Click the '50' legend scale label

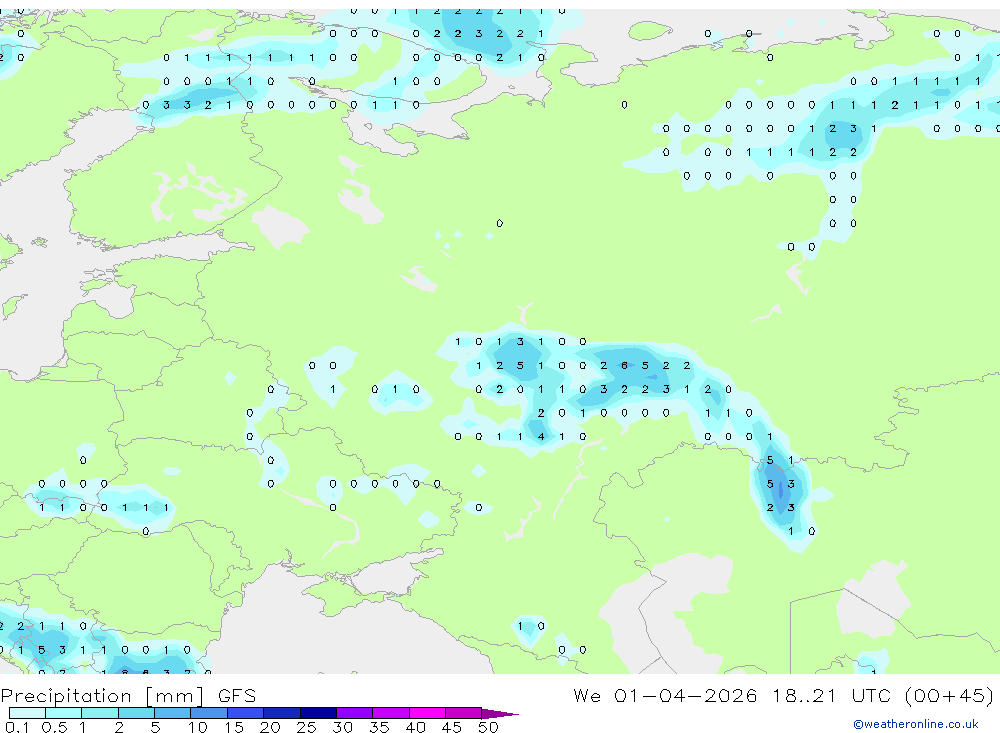coord(488,727)
